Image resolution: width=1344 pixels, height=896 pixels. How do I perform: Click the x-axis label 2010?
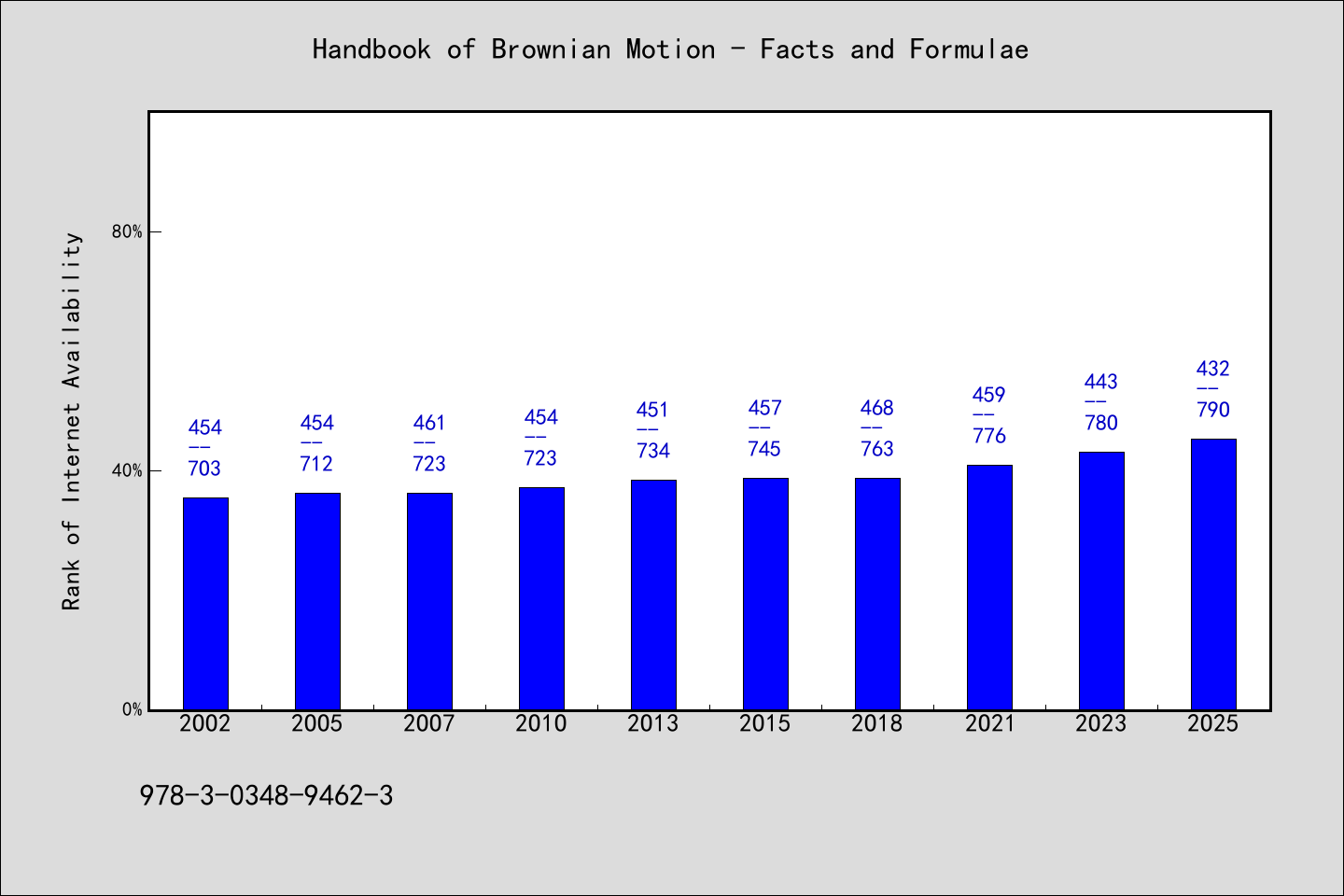click(x=541, y=723)
